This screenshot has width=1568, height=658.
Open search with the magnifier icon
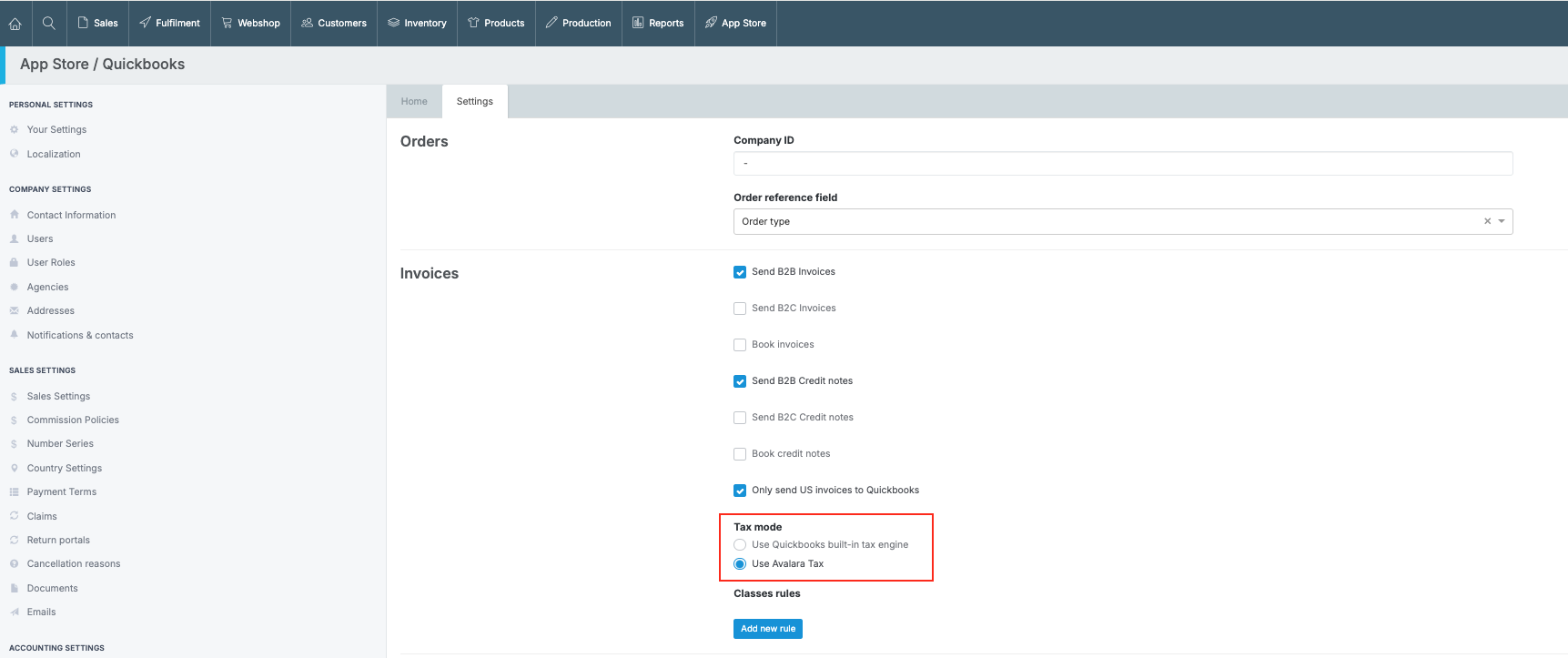[49, 24]
